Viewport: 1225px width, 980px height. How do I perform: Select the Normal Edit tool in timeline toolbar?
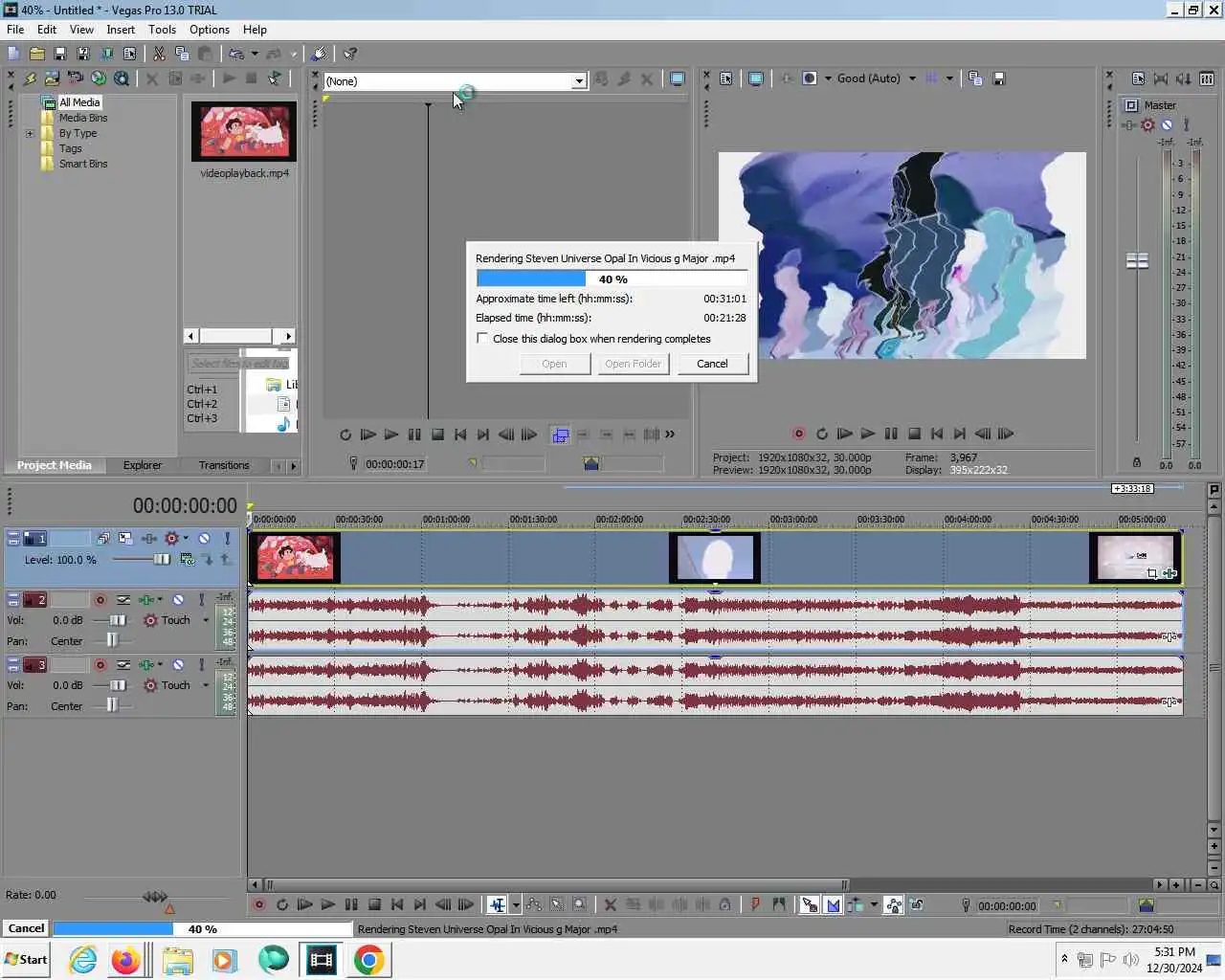pos(498,904)
